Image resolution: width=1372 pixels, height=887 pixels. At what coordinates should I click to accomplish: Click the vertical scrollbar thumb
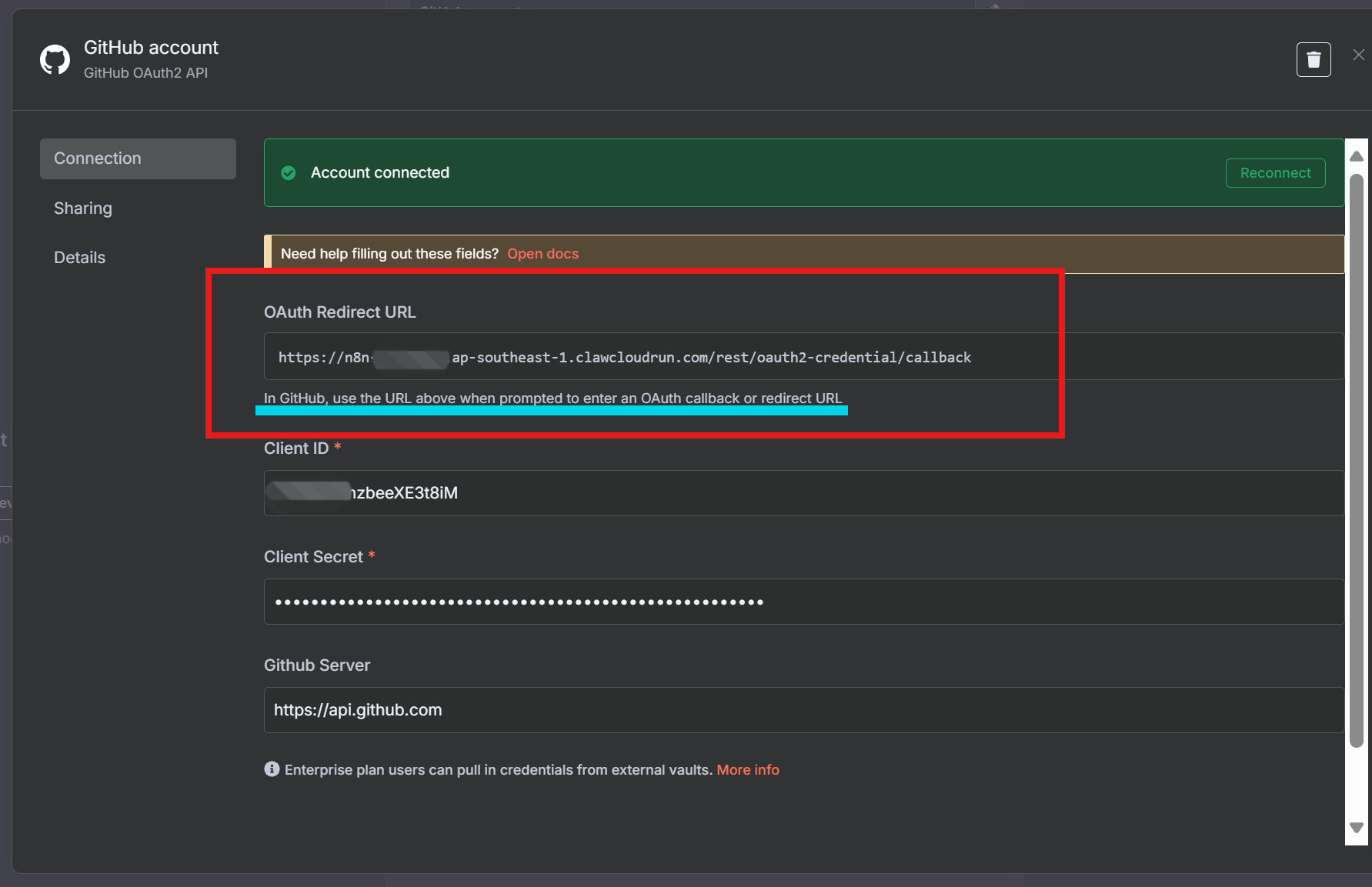pyautogui.click(x=1357, y=462)
